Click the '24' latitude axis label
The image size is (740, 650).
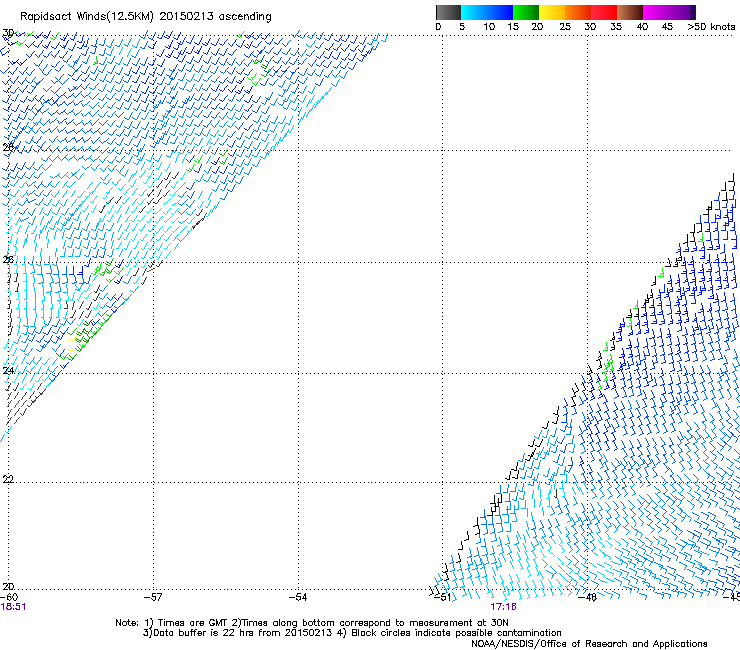8,371
